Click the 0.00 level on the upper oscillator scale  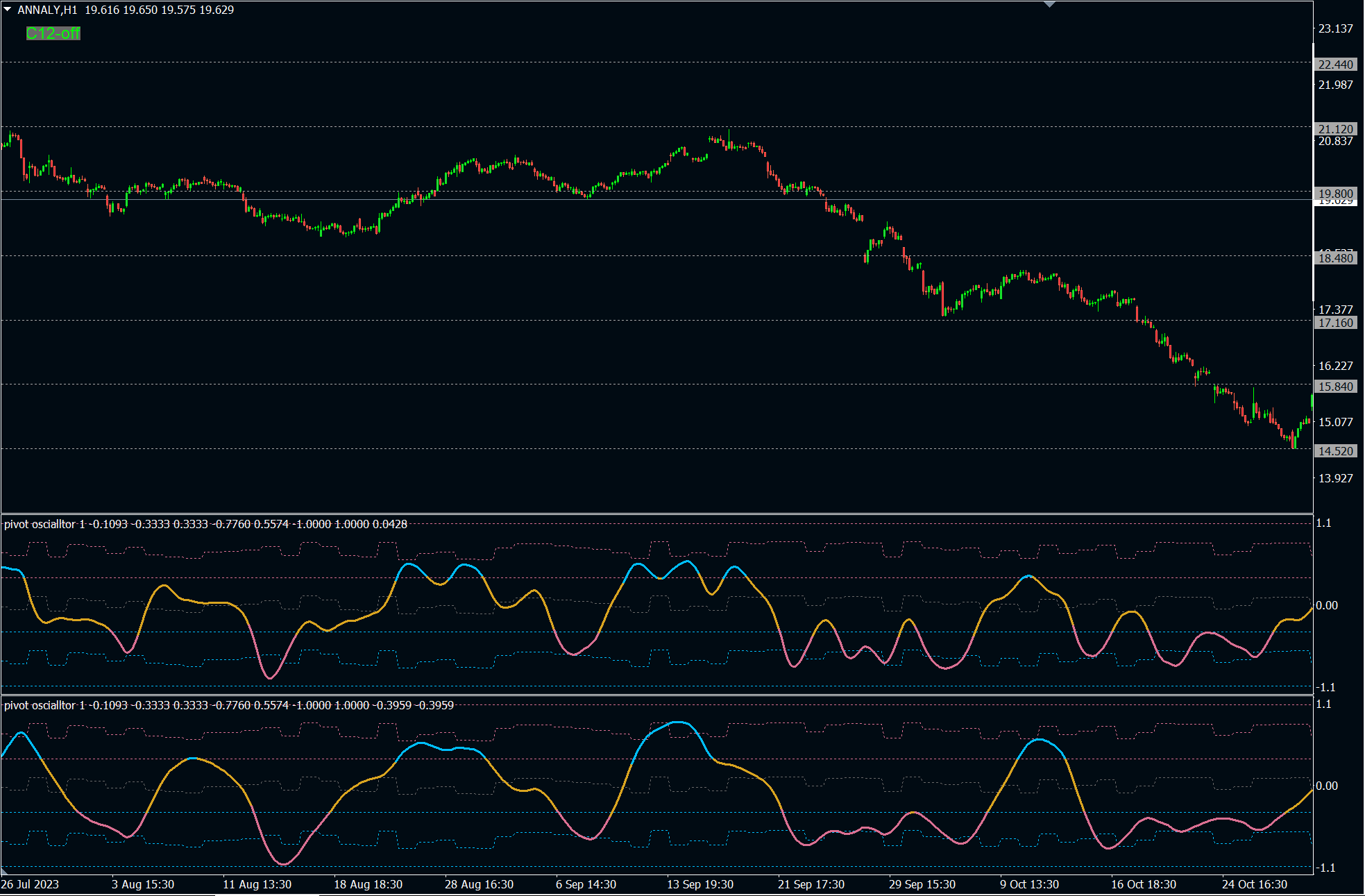(x=1327, y=605)
